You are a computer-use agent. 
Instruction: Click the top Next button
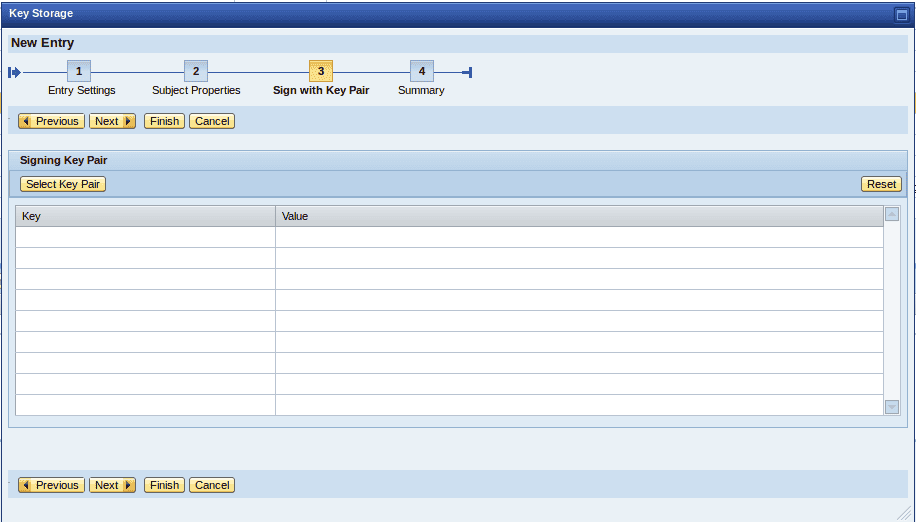point(112,121)
